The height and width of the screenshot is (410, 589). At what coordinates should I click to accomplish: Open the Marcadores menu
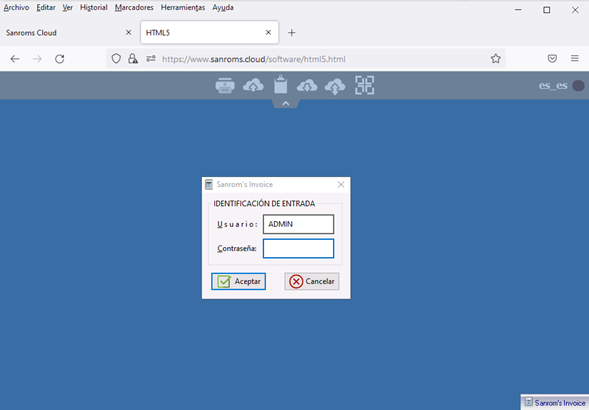(134, 8)
